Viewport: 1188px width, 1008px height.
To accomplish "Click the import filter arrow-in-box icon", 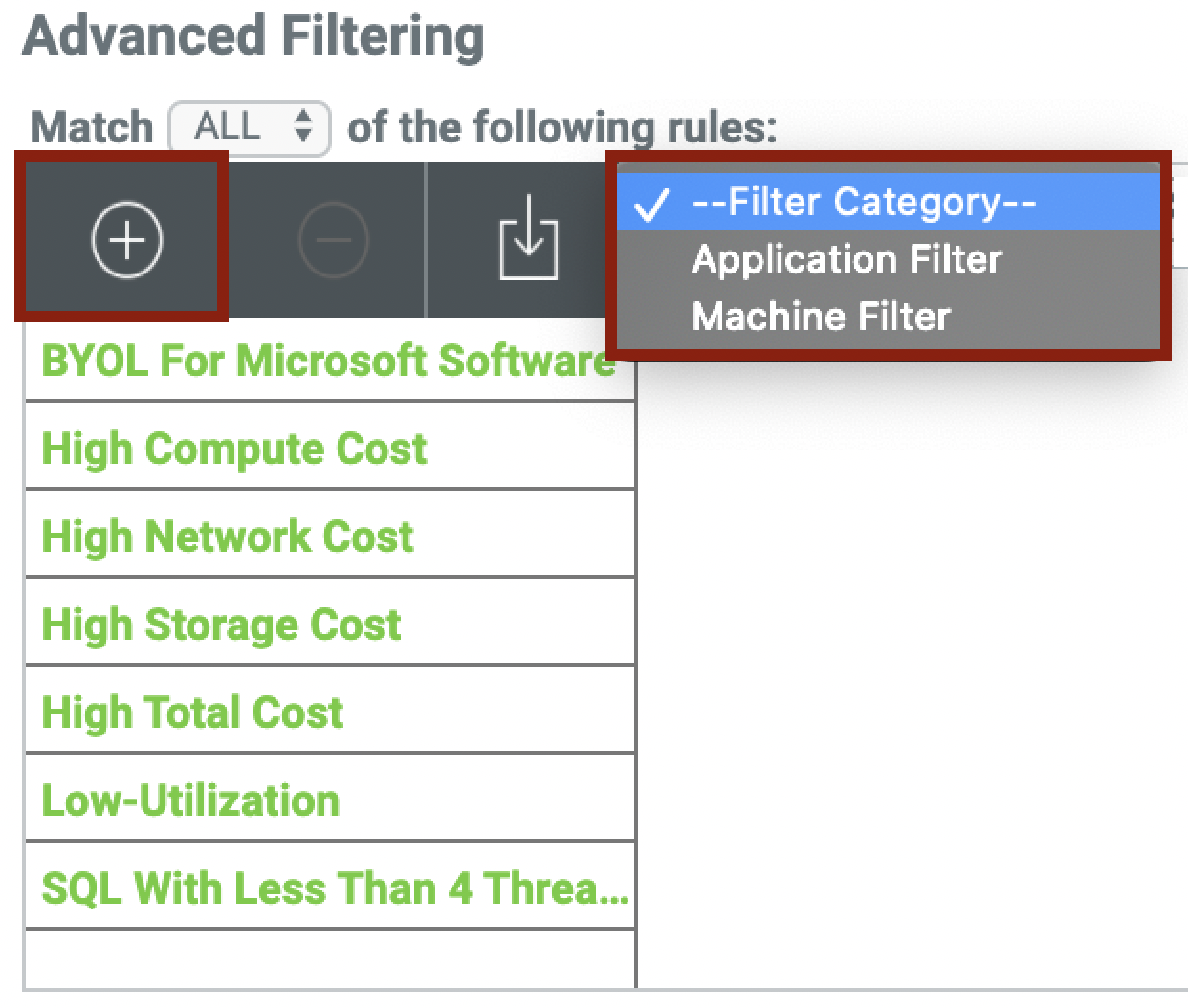I will pyautogui.click(x=528, y=238).
